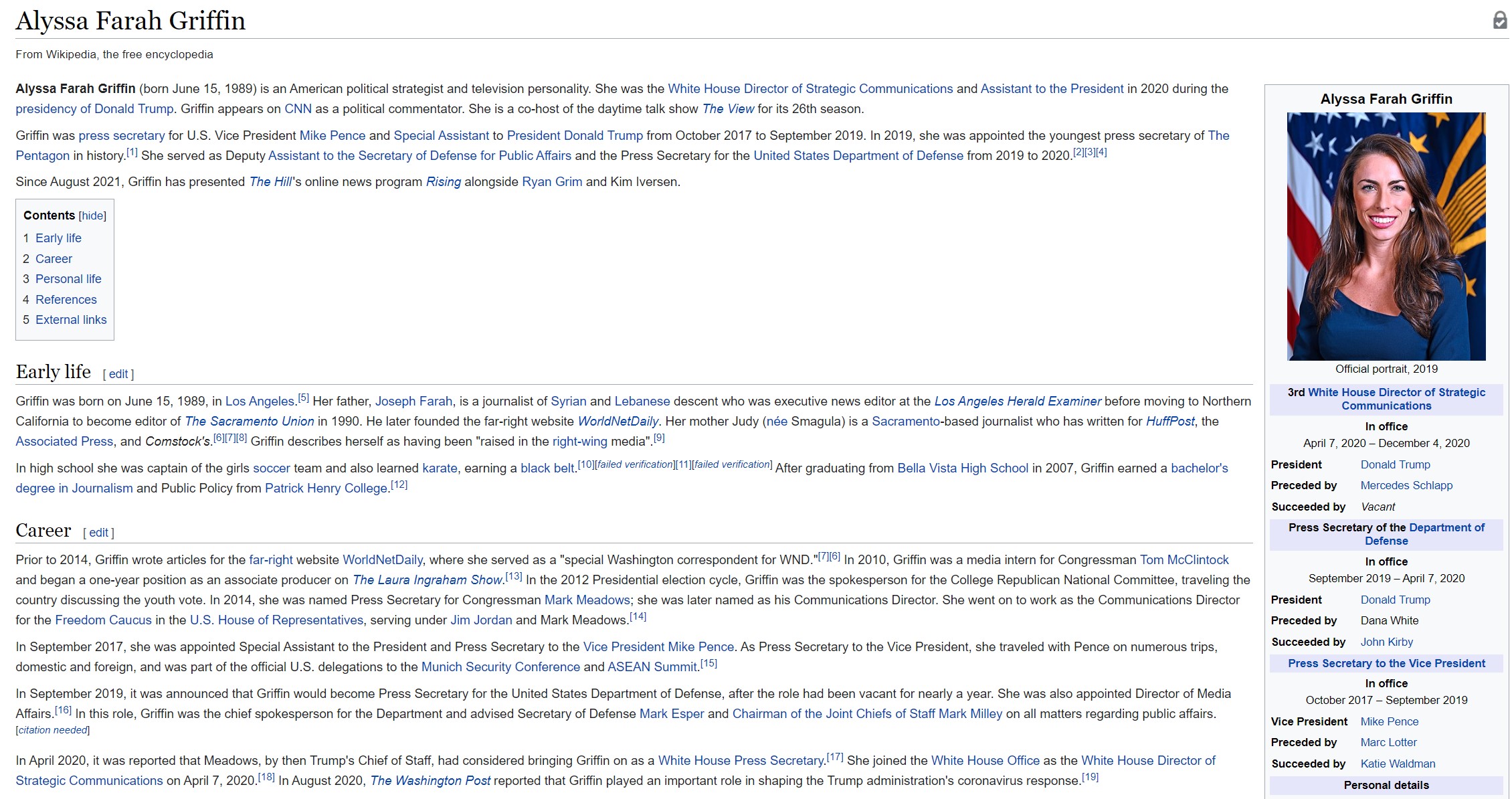
Task: Open Tom McClintock link
Action: (1184, 560)
